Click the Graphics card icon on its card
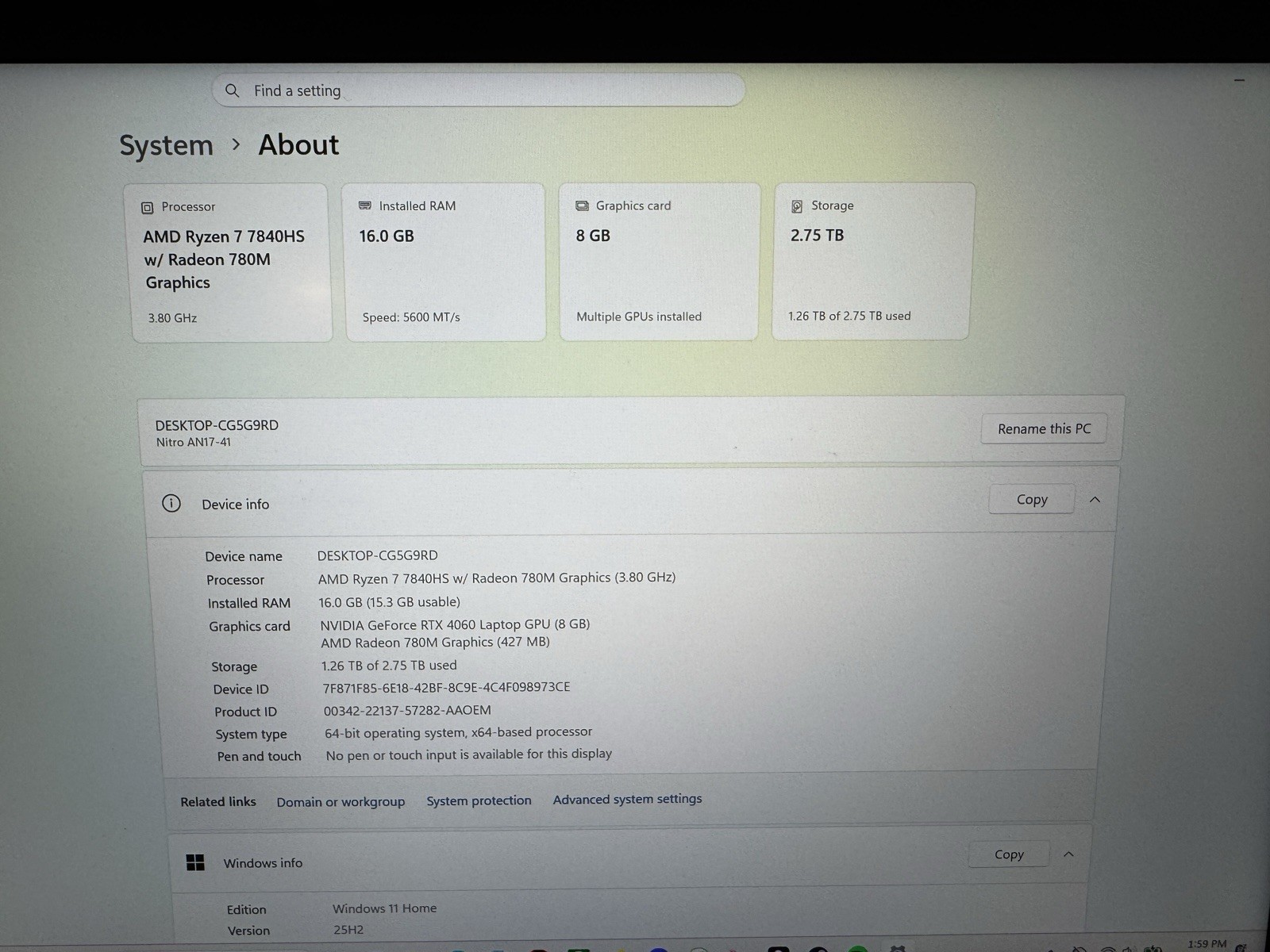This screenshot has width=1270, height=952. point(582,205)
